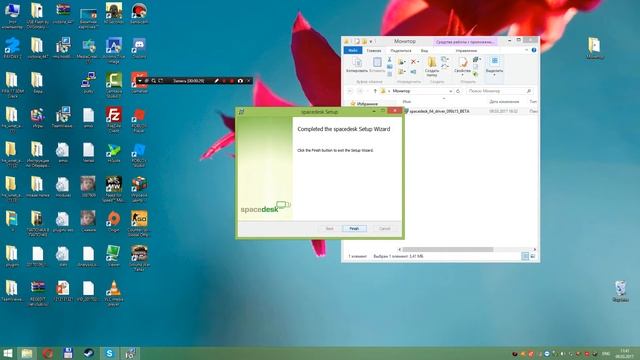
Task: Expand the address bar history dropdown
Action: (451, 91)
